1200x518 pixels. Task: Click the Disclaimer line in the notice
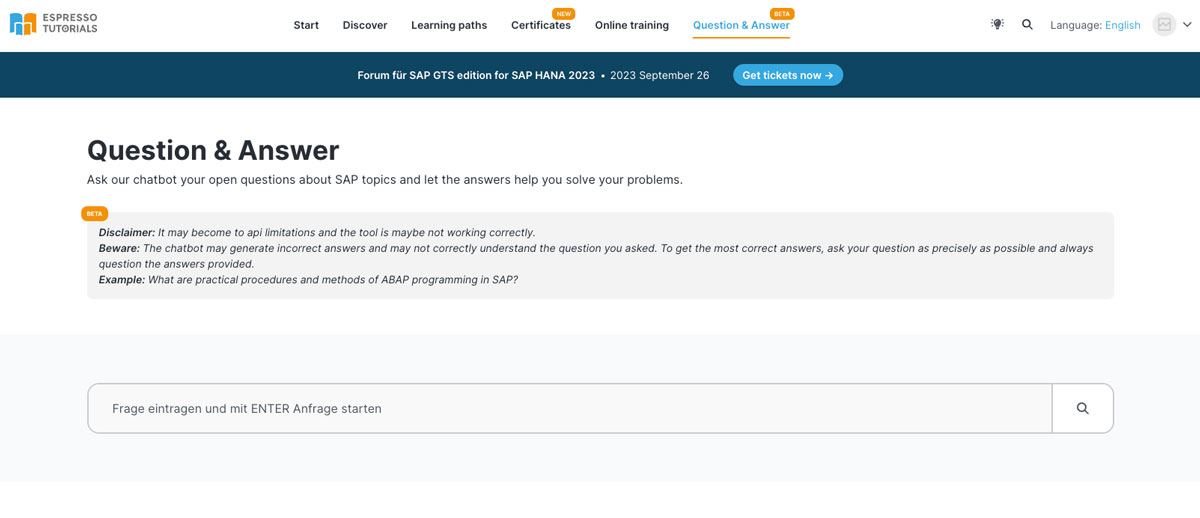click(x=317, y=232)
